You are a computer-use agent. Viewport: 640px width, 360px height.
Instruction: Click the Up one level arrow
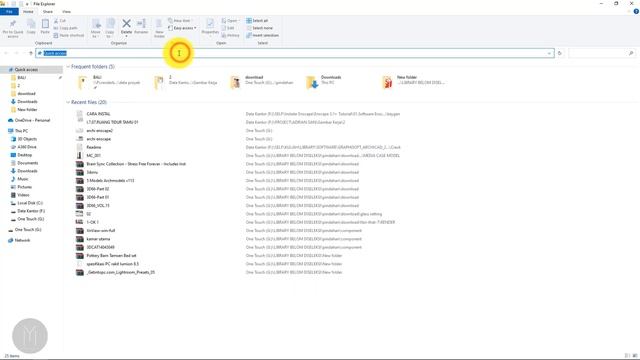point(31,53)
